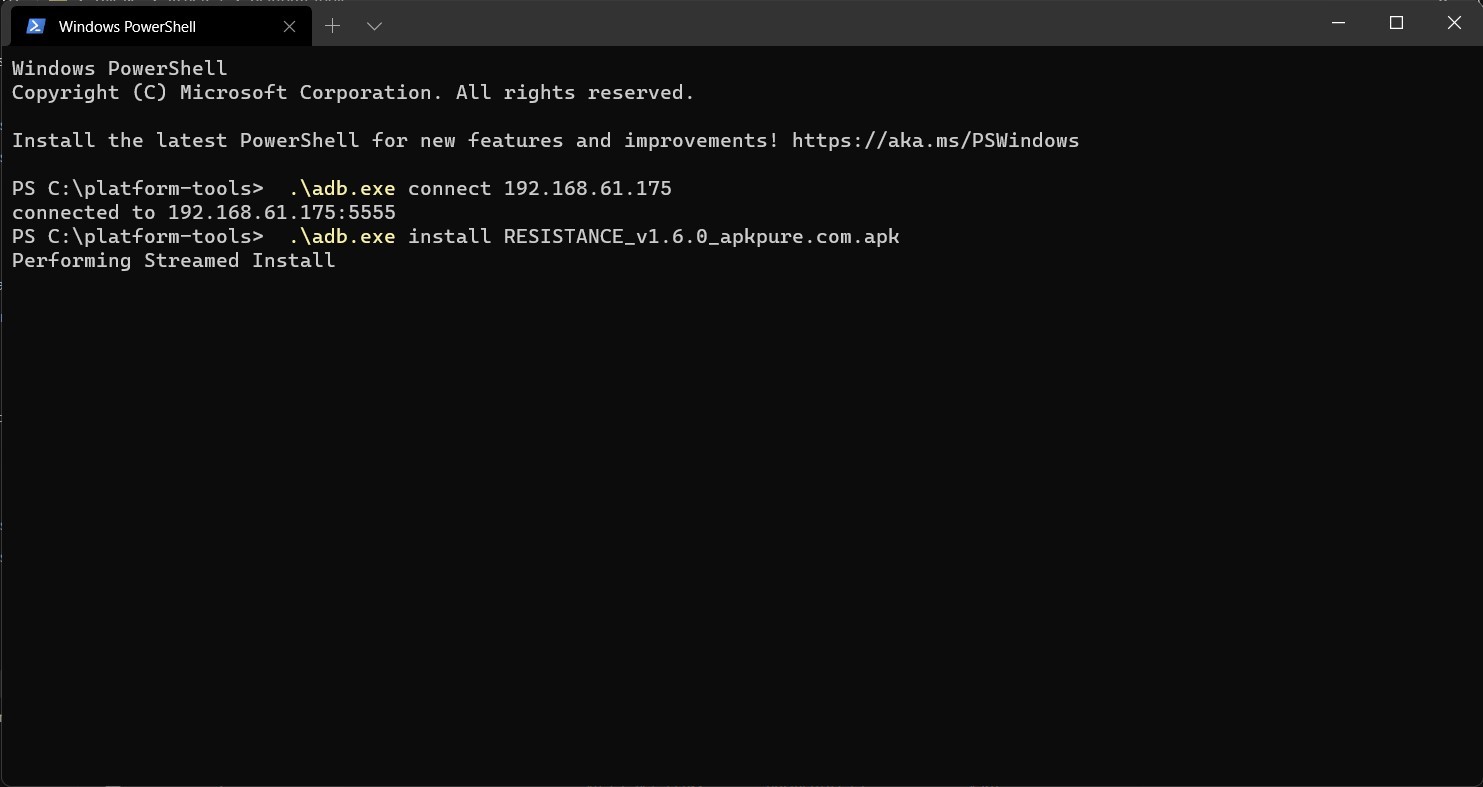Close the Windows PowerShell tab
This screenshot has width=1483, height=787.
[289, 26]
